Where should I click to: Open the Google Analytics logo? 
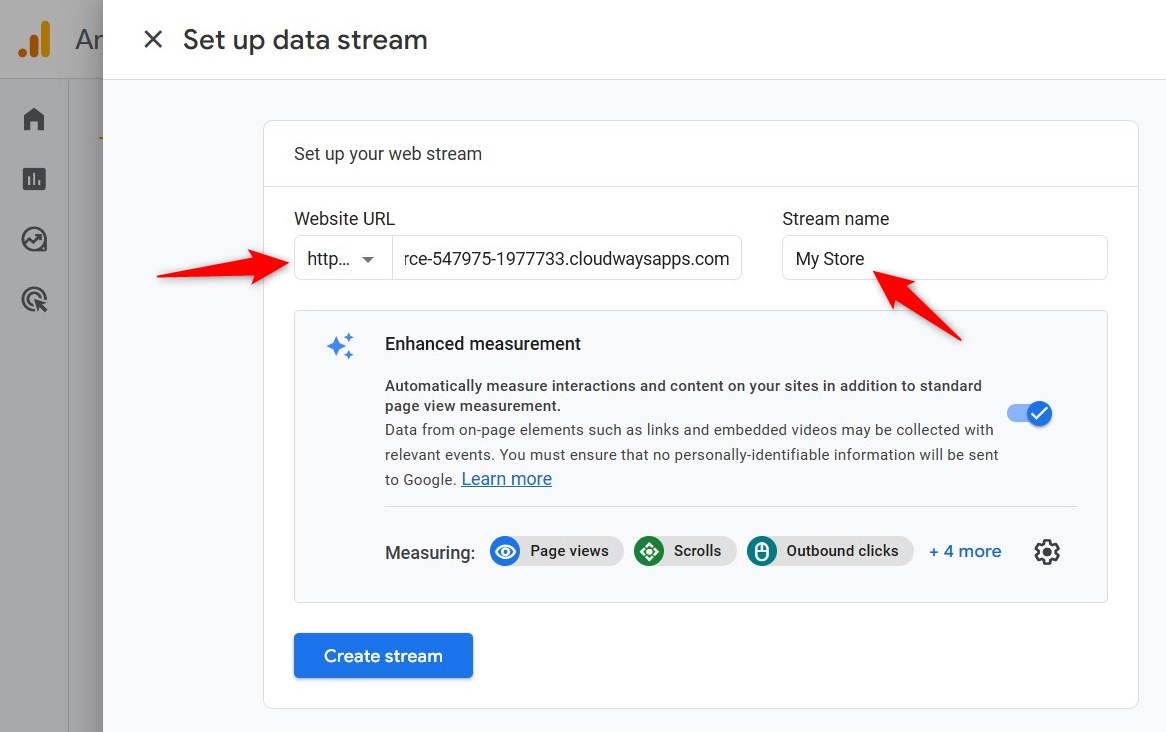pos(35,39)
